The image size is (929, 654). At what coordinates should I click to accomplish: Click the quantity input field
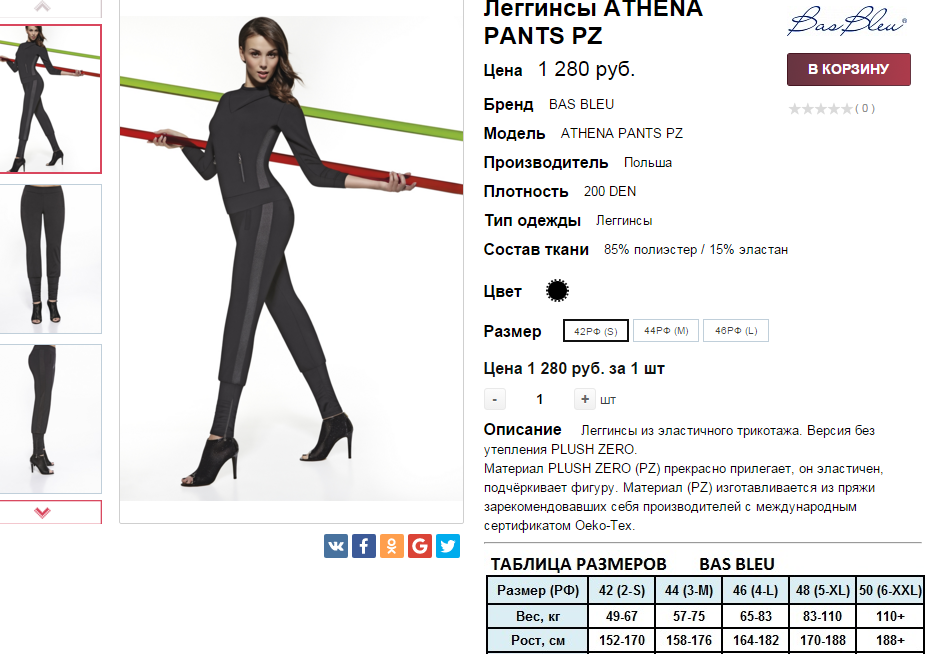(540, 399)
